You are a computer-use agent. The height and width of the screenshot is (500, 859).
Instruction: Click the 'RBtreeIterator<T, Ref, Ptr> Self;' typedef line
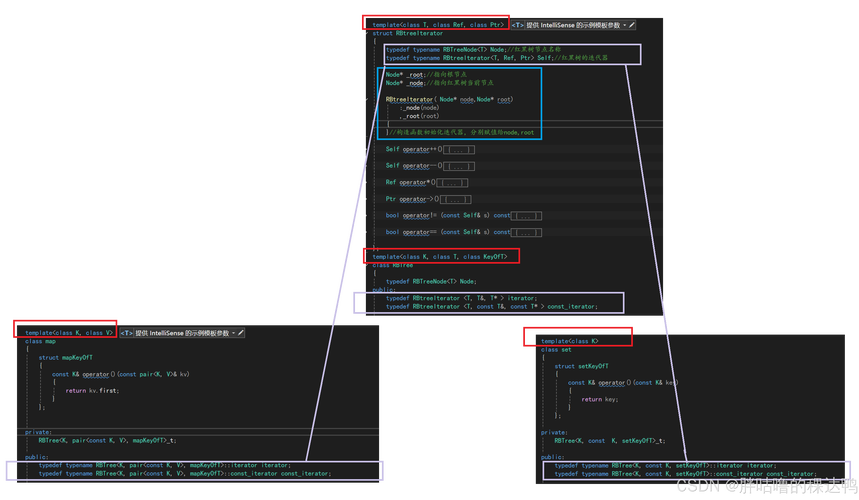tap(469, 58)
